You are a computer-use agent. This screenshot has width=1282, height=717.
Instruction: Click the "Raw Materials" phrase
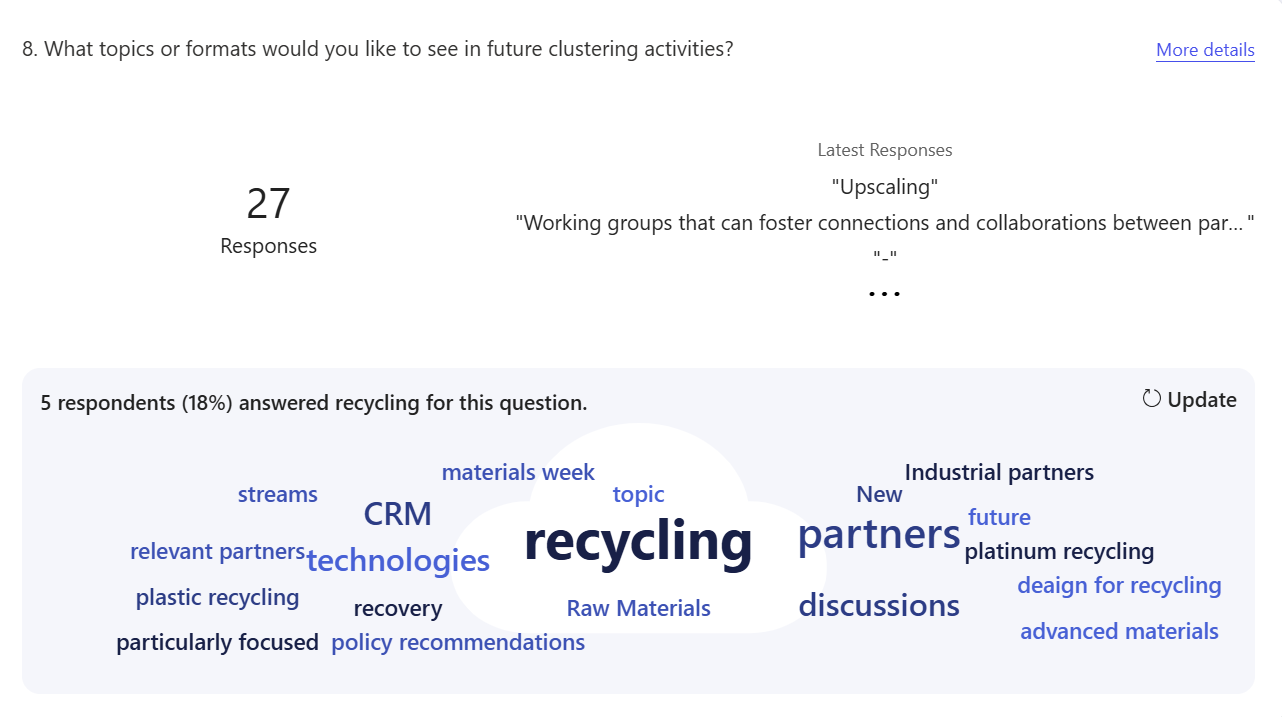tap(638, 608)
